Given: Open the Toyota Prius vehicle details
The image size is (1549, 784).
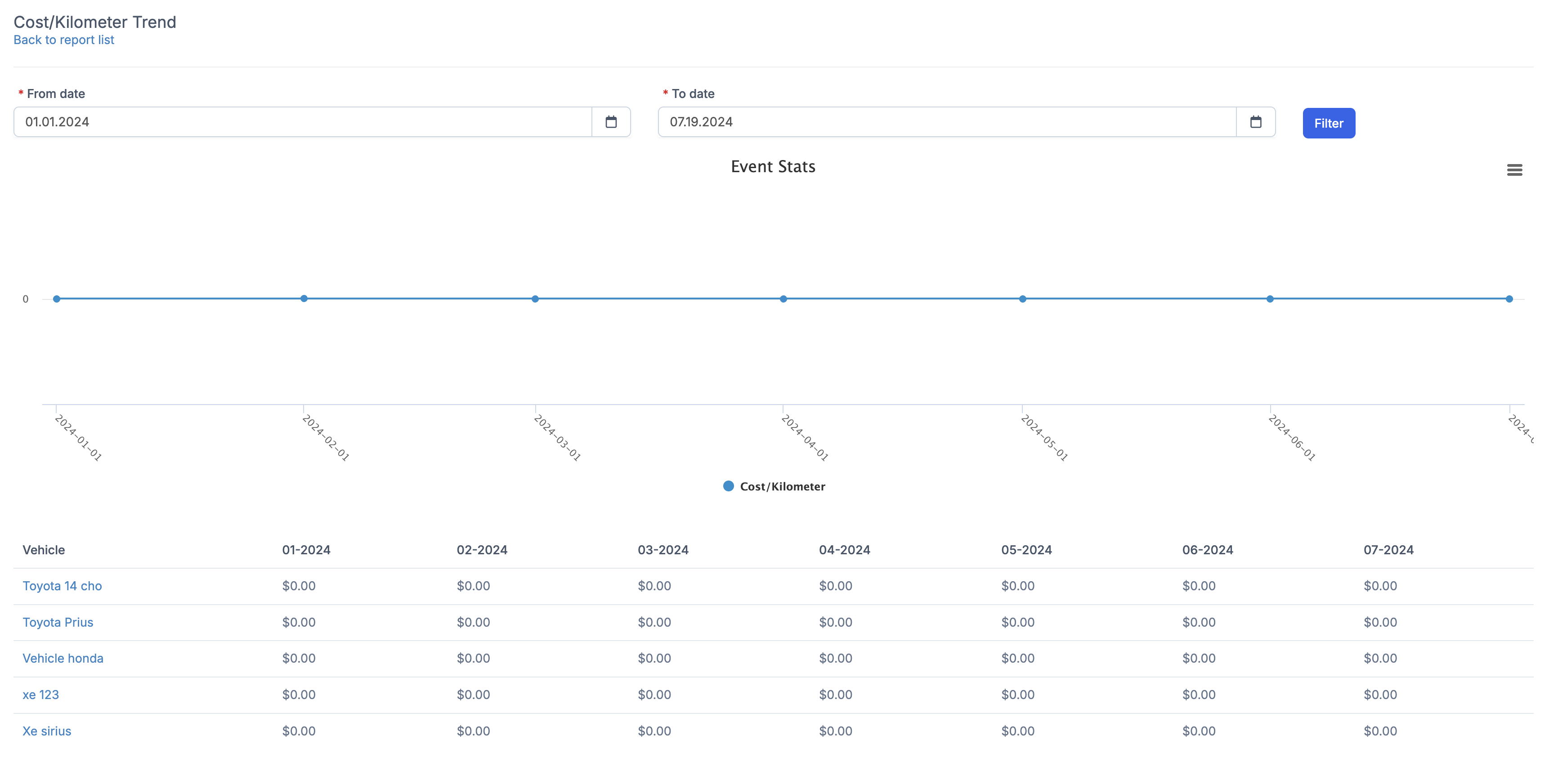Looking at the screenshot, I should pos(58,622).
